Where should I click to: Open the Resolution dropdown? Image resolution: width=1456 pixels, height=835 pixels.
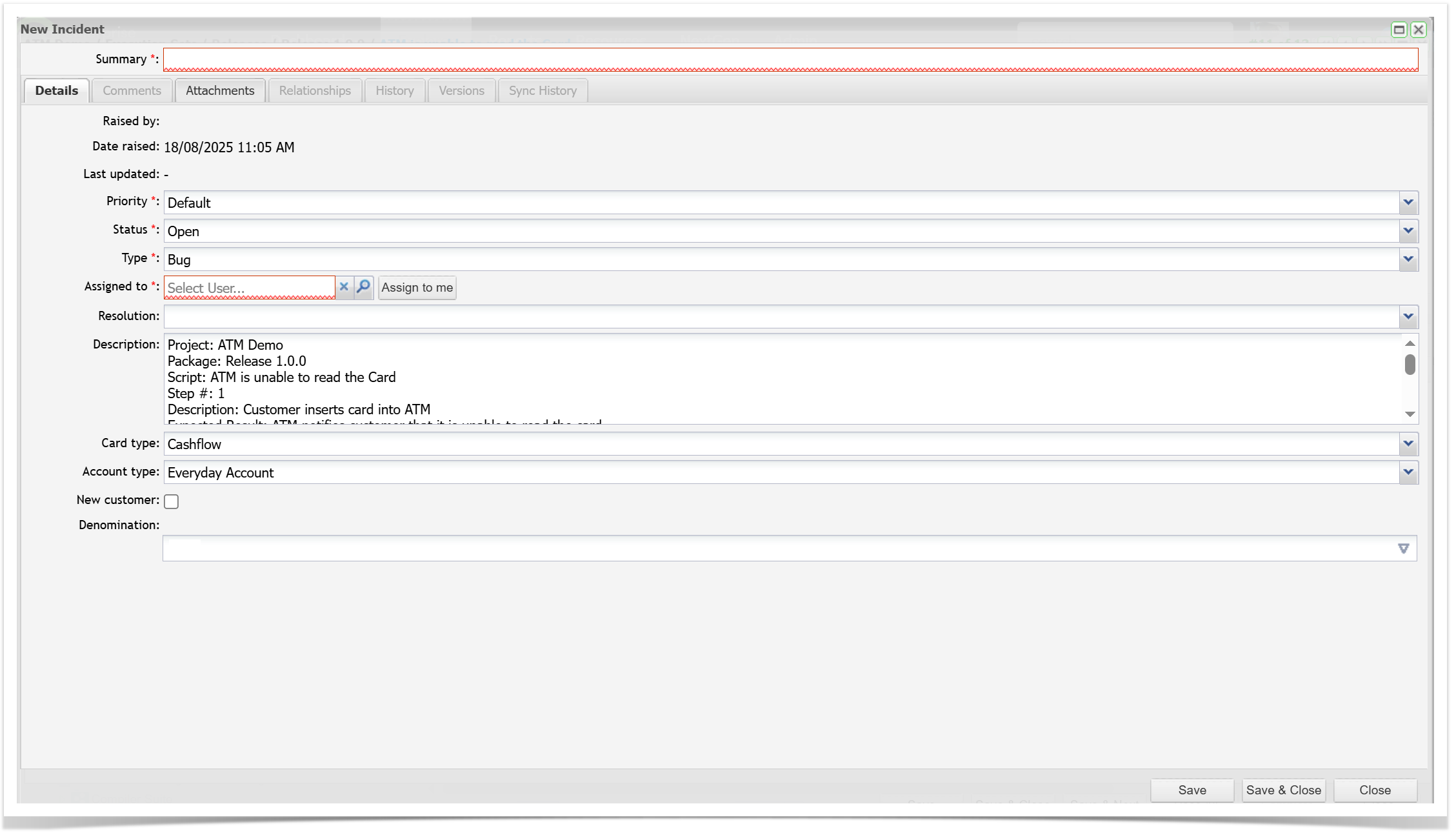[x=1408, y=317]
